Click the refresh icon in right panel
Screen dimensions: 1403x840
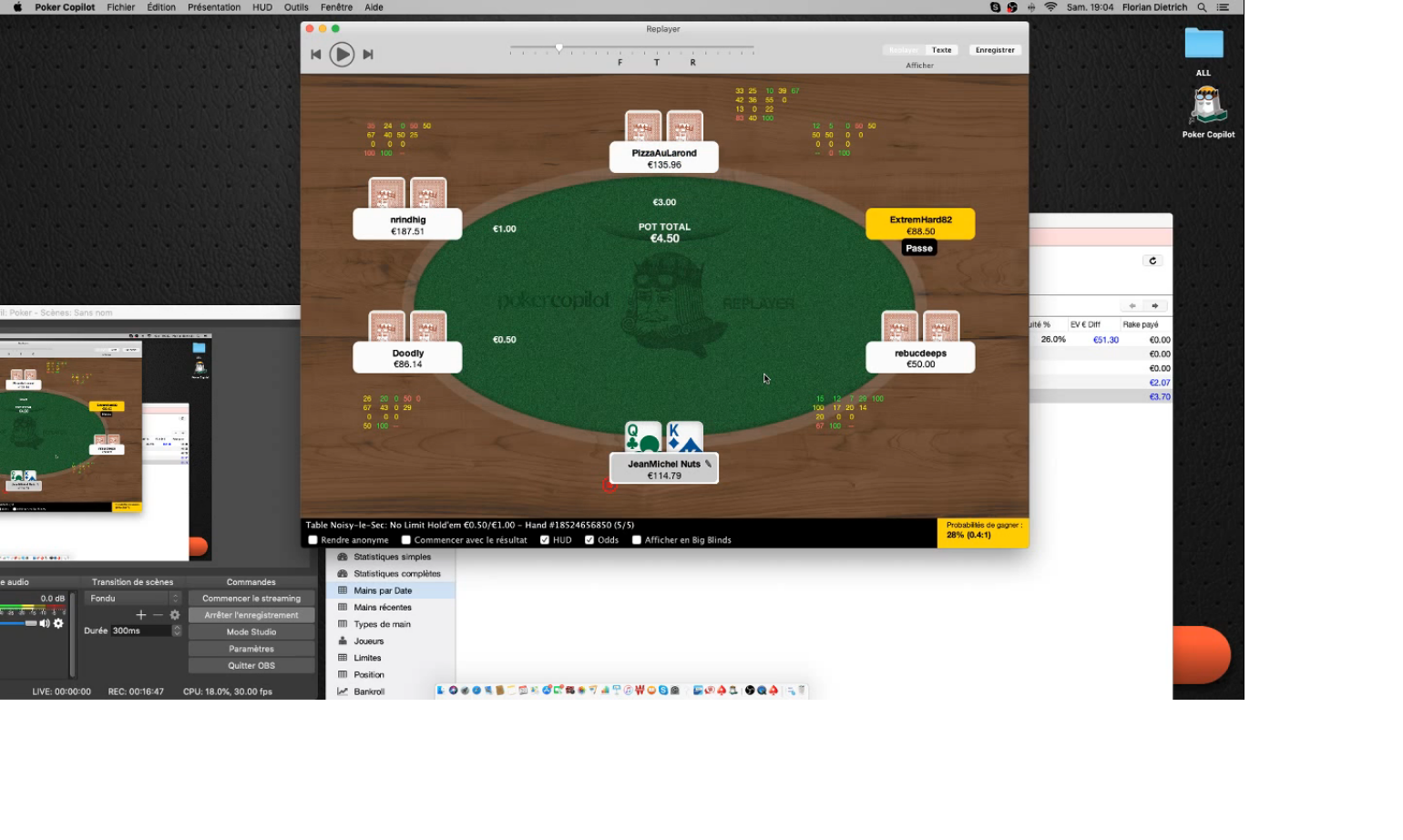point(1152,261)
